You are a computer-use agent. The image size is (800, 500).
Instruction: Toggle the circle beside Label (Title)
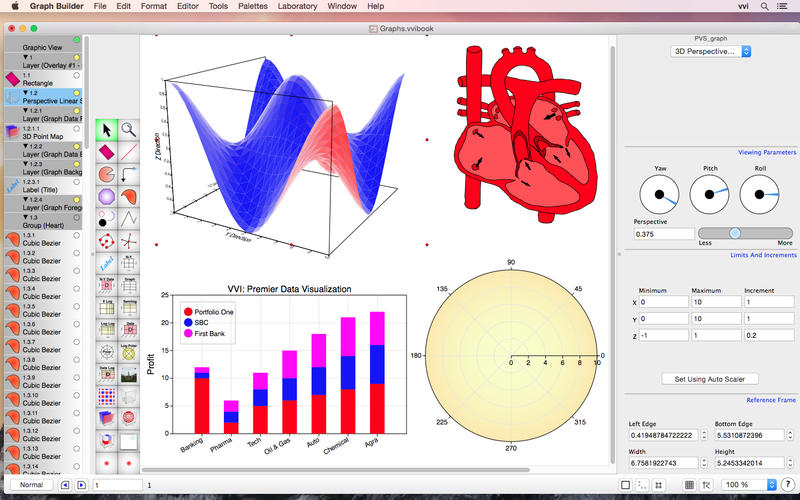pyautogui.click(x=77, y=182)
